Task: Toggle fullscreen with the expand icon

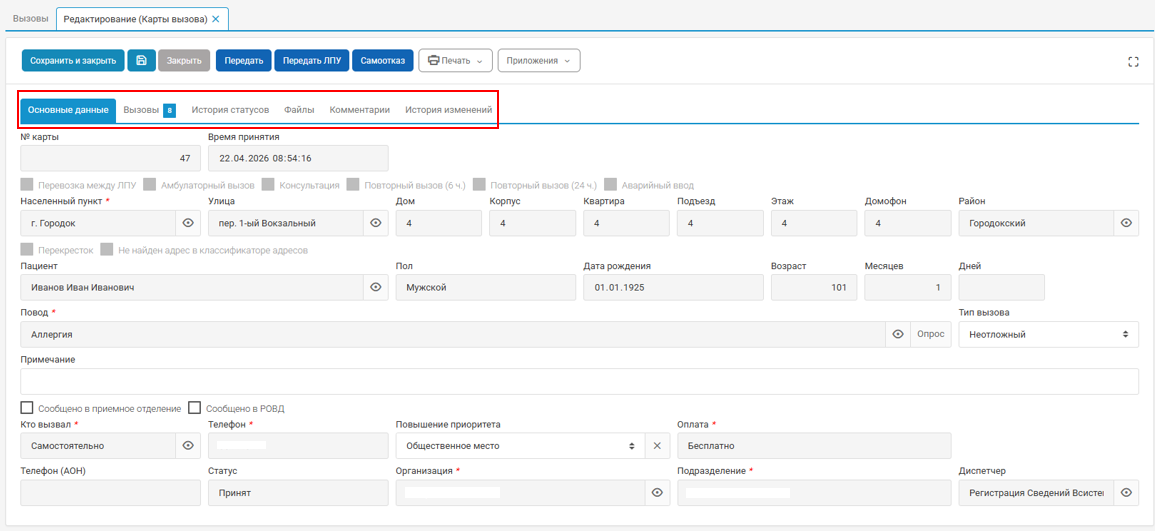Action: click(x=1133, y=62)
